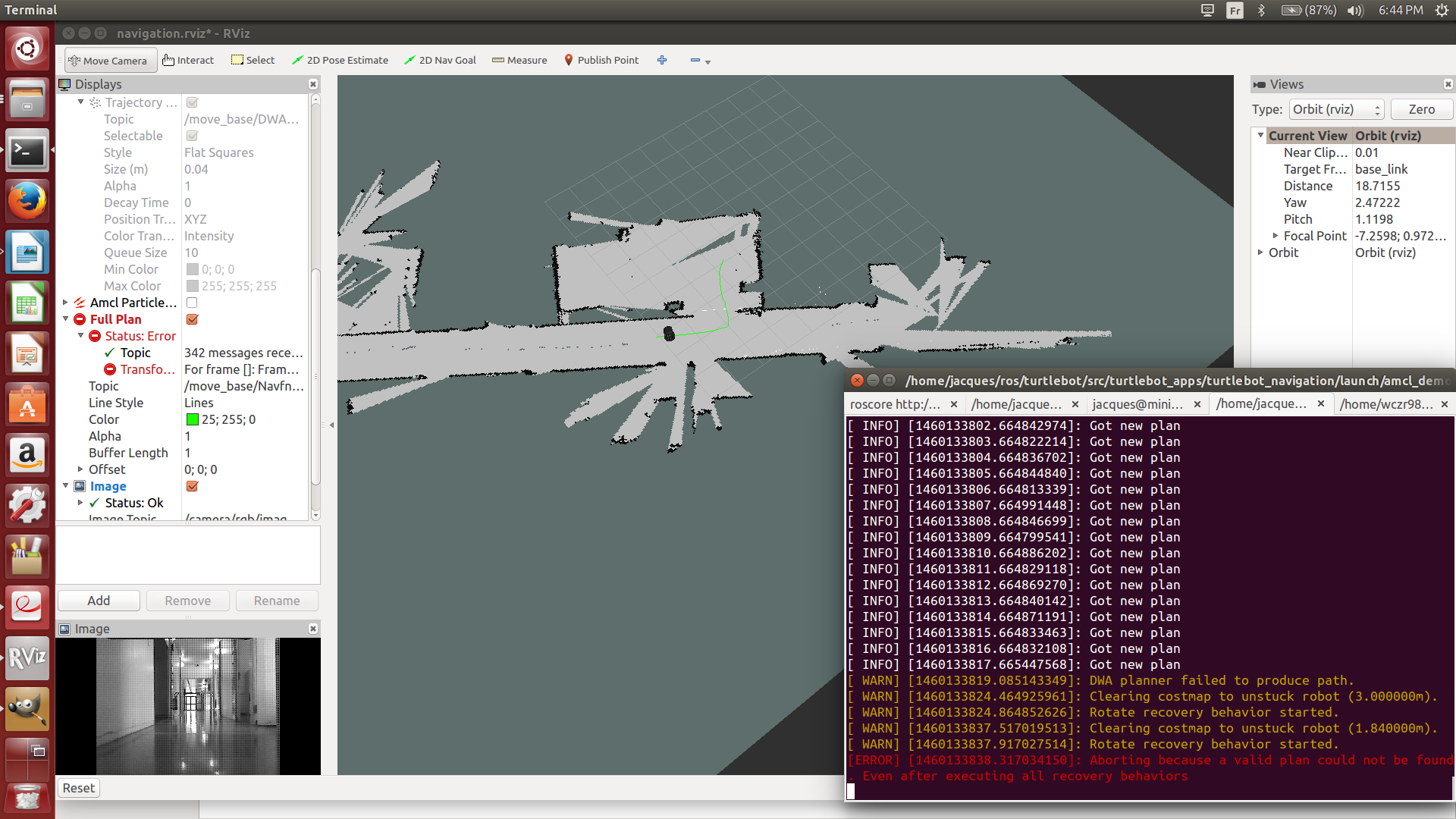Switch to RViz from the launcher
1456x819 pixels.
pyautogui.click(x=27, y=658)
